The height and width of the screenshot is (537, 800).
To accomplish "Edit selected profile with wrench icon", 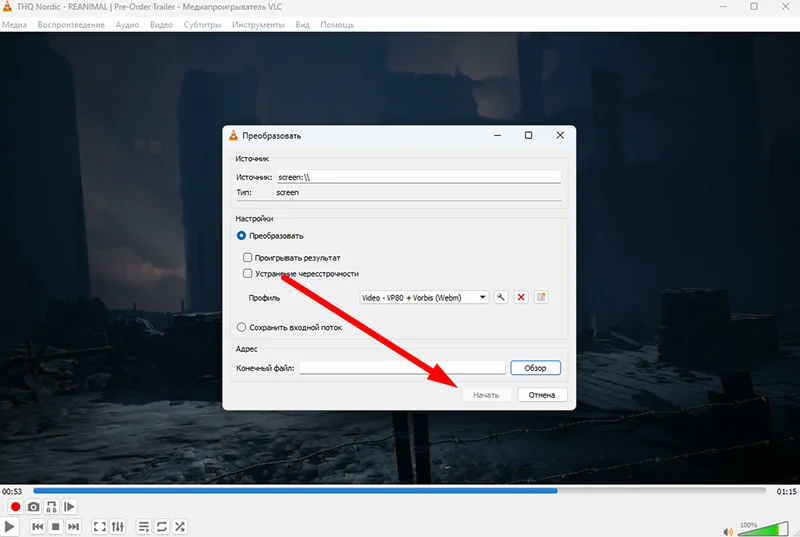I will click(503, 297).
